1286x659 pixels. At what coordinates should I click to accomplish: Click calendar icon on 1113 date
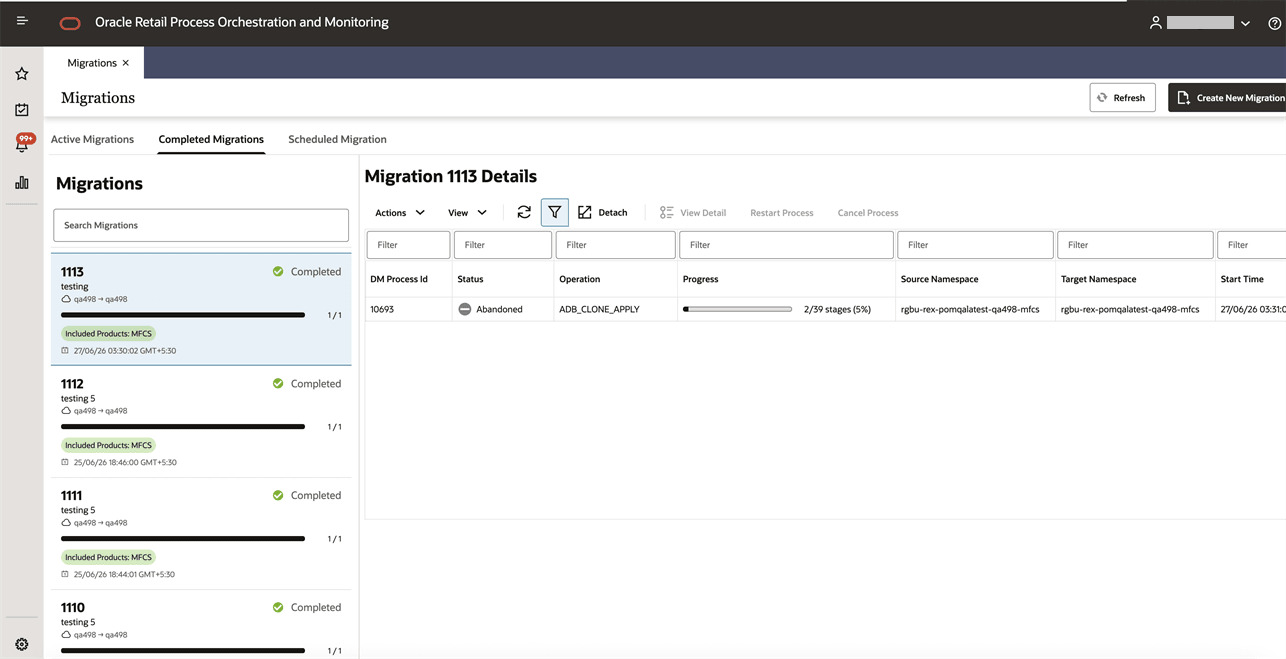click(x=65, y=351)
